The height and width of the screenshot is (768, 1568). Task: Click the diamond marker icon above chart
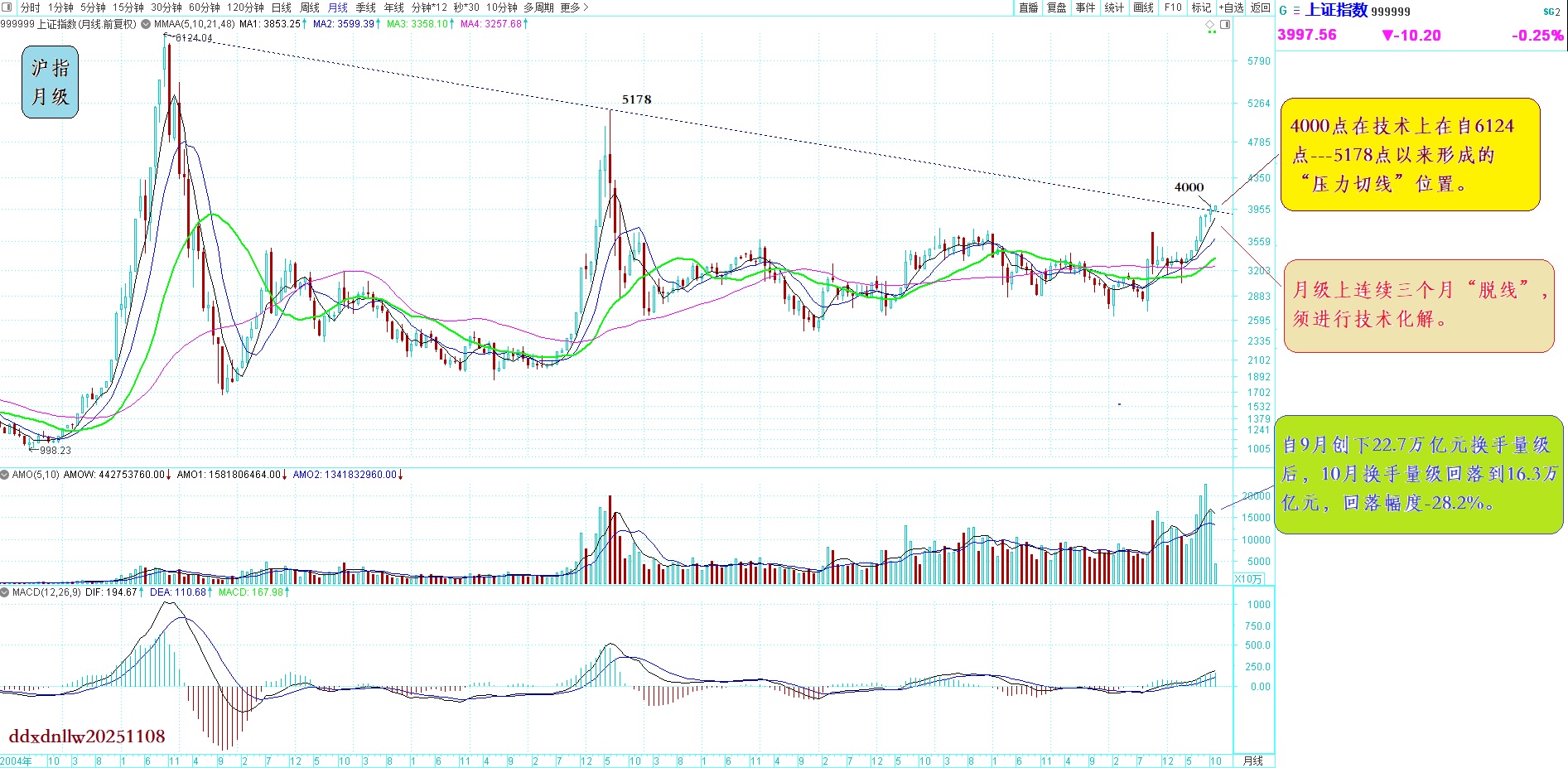tap(1210, 25)
